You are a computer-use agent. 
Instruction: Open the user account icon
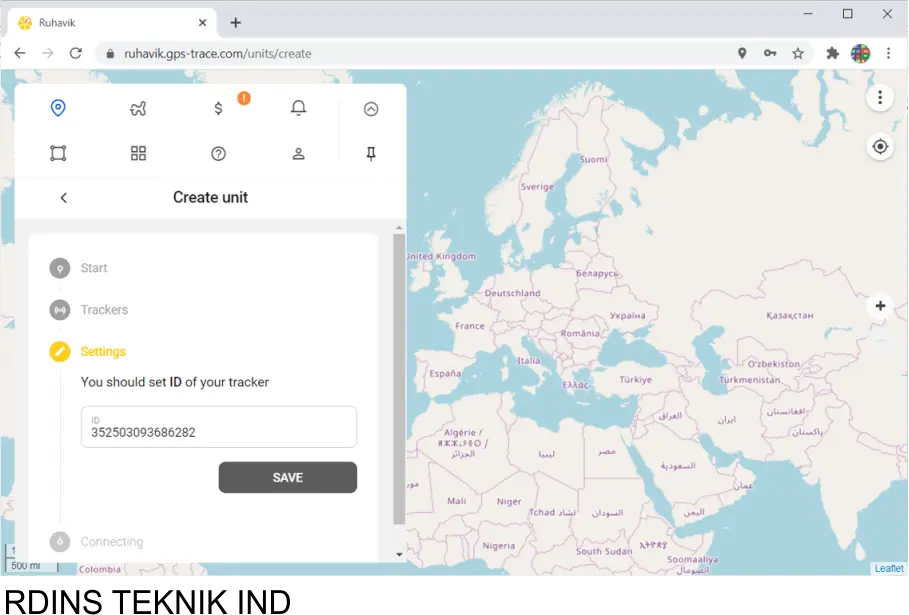click(298, 154)
